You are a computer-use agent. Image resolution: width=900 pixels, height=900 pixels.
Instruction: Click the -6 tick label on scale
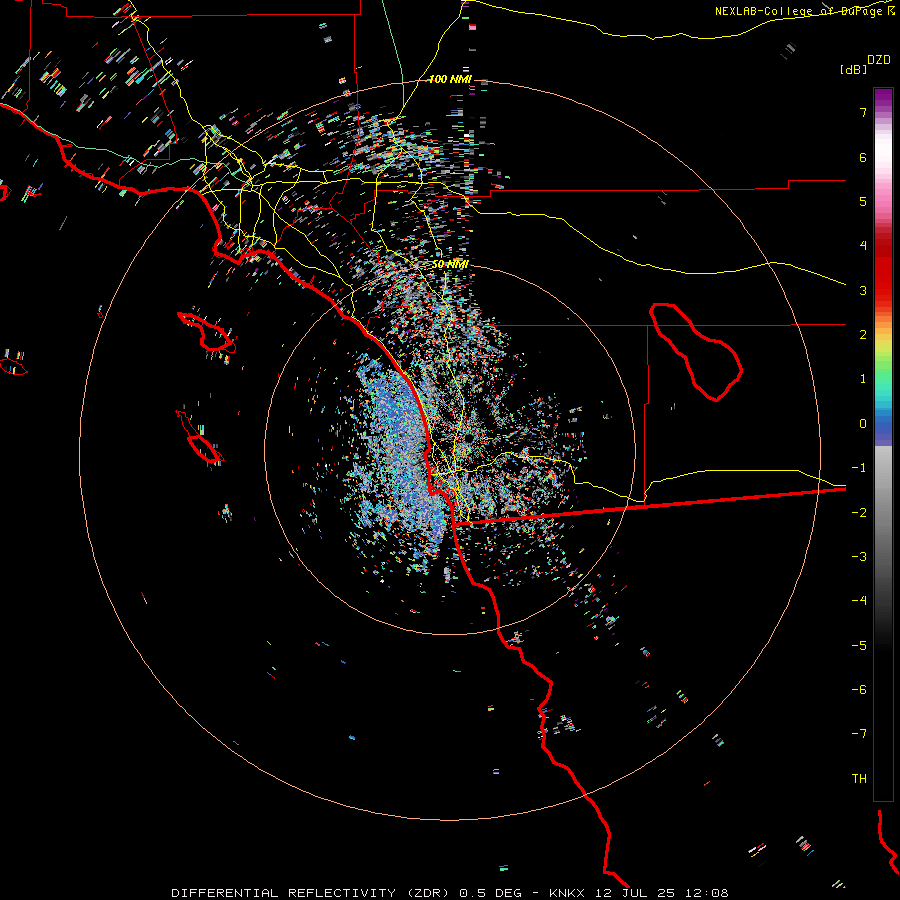click(859, 690)
